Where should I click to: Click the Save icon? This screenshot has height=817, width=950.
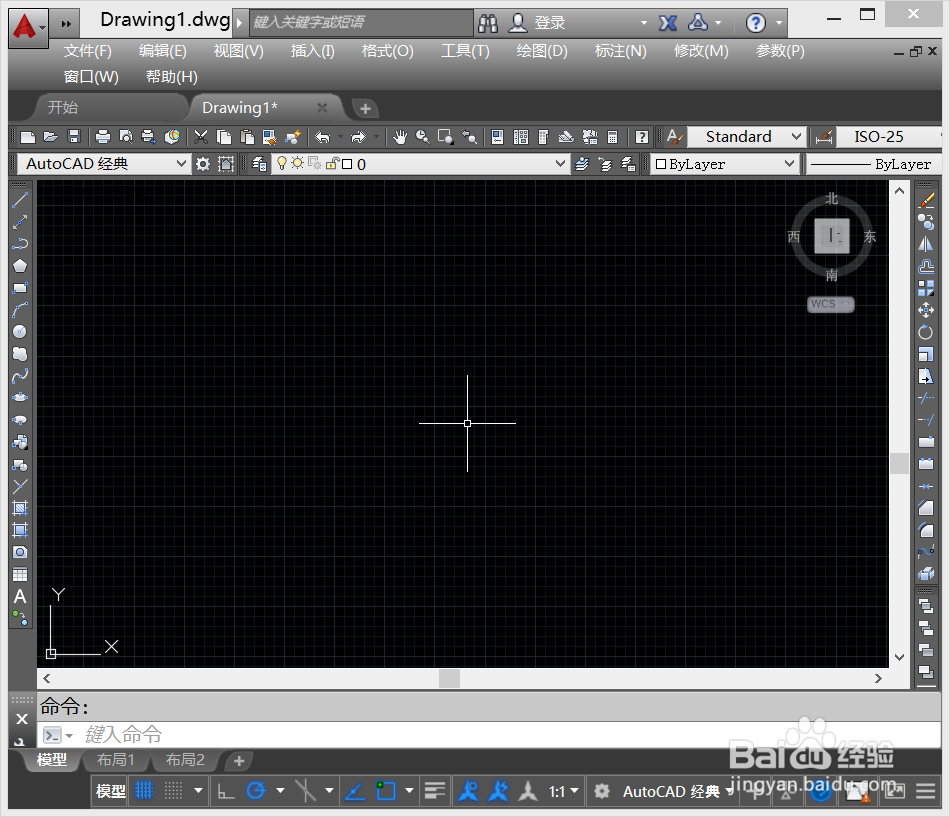click(x=74, y=137)
